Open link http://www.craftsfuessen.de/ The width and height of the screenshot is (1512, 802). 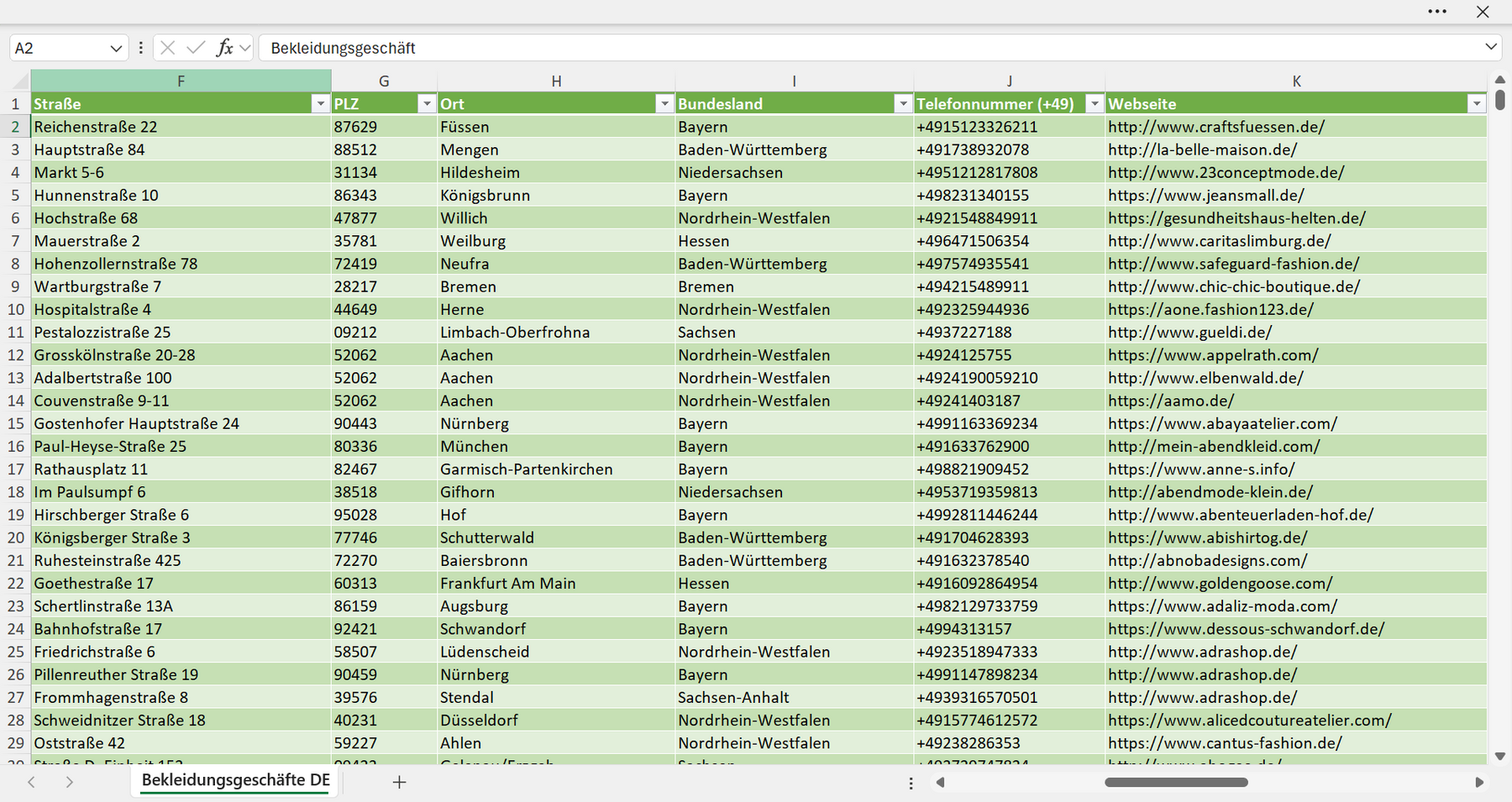[x=1216, y=127]
